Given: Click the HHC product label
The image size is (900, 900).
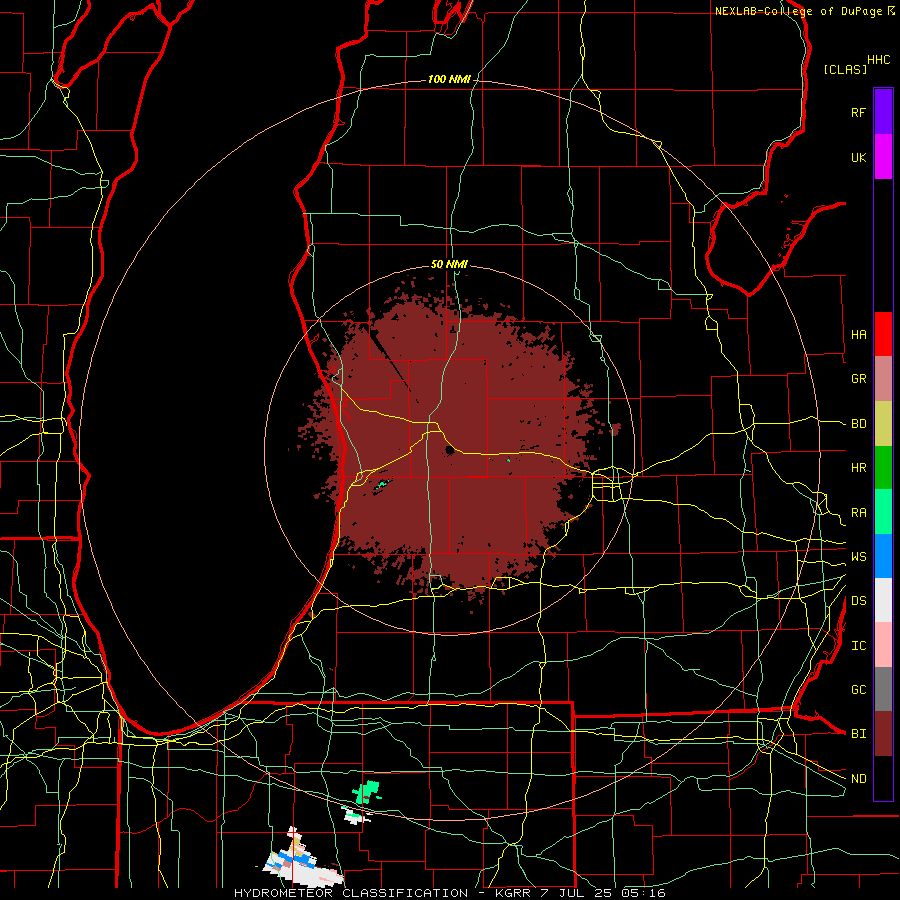Looking at the screenshot, I should pyautogui.click(x=879, y=60).
